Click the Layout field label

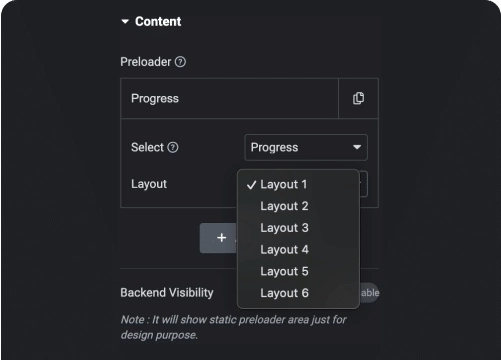[x=149, y=184]
